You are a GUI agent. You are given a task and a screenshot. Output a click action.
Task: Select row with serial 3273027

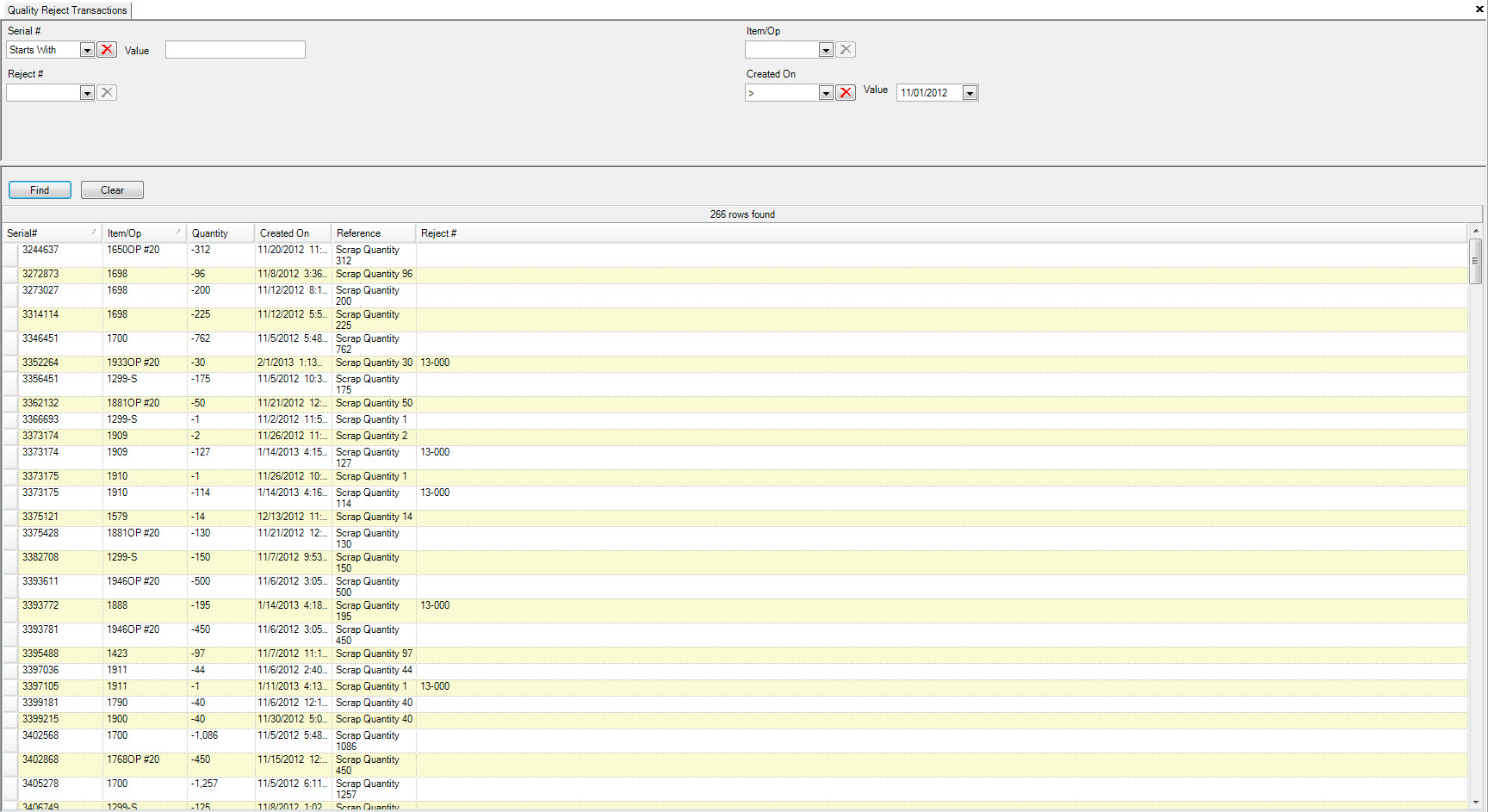(x=735, y=295)
